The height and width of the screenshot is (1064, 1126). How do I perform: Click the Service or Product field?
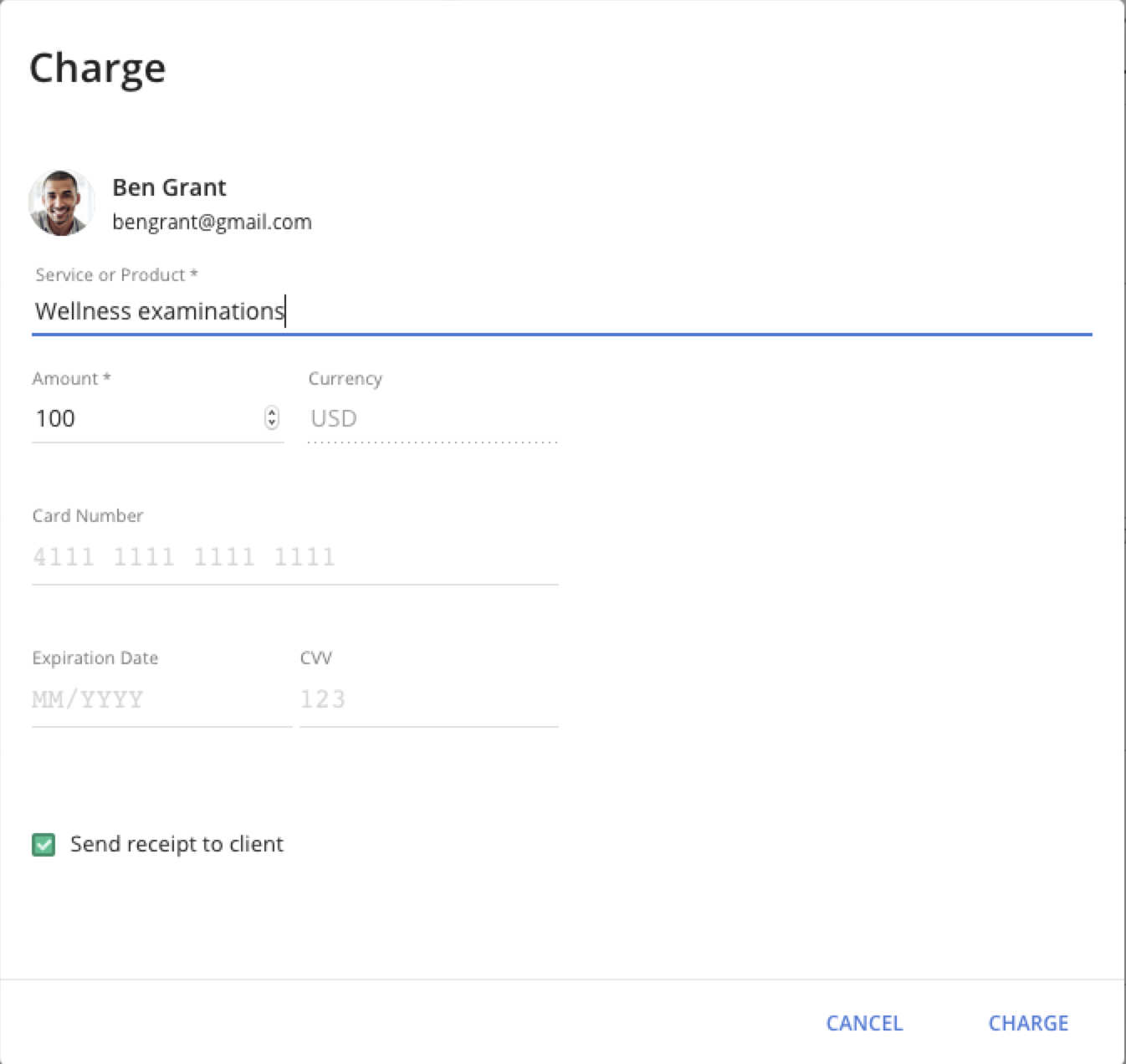561,311
